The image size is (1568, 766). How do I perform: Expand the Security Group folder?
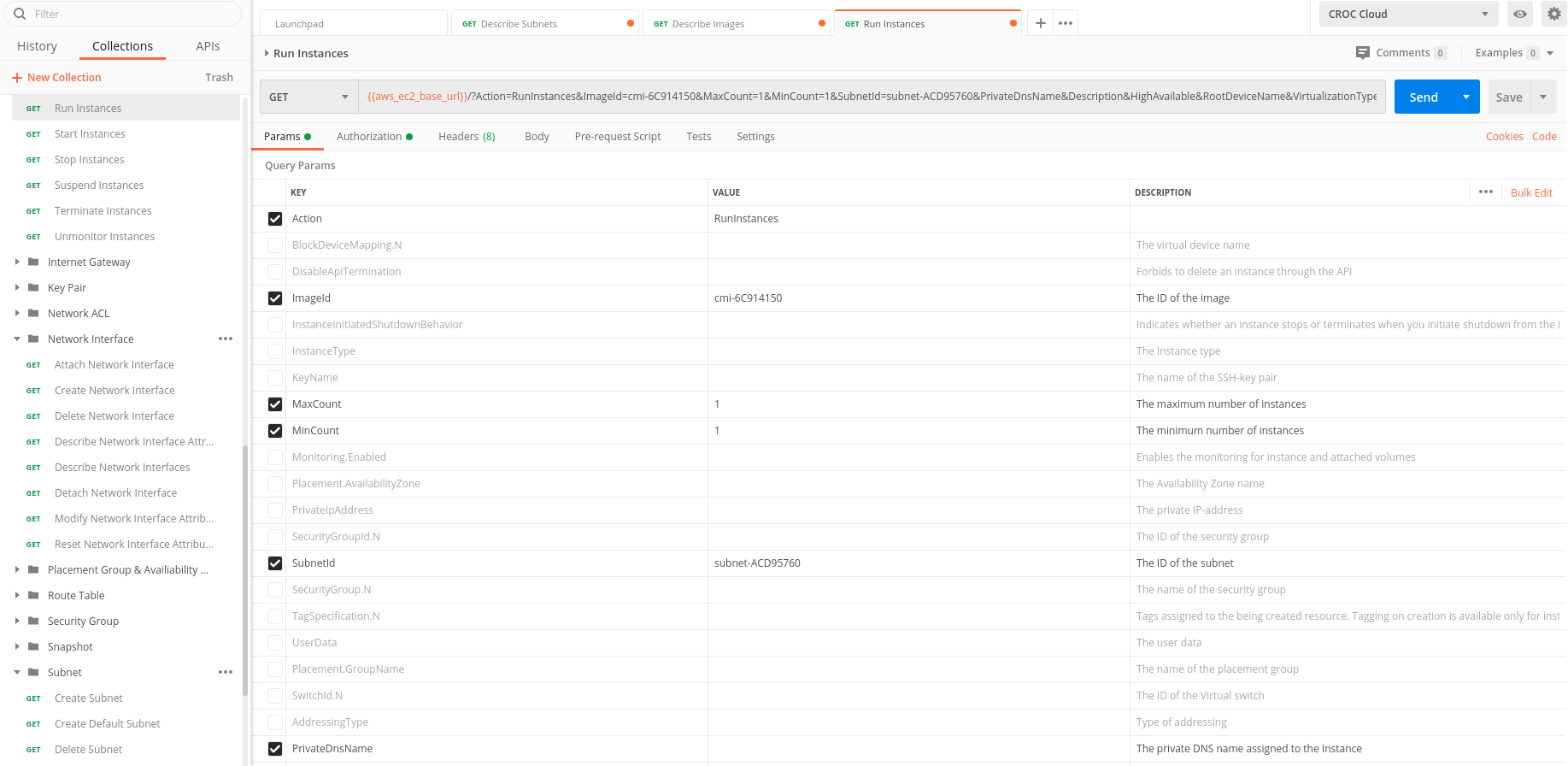[17, 621]
